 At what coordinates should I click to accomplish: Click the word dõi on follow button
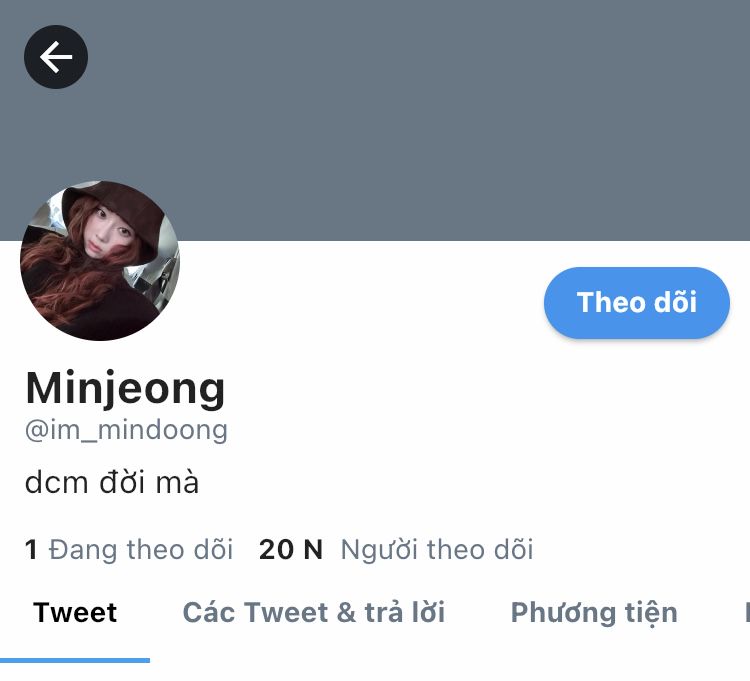click(x=675, y=303)
